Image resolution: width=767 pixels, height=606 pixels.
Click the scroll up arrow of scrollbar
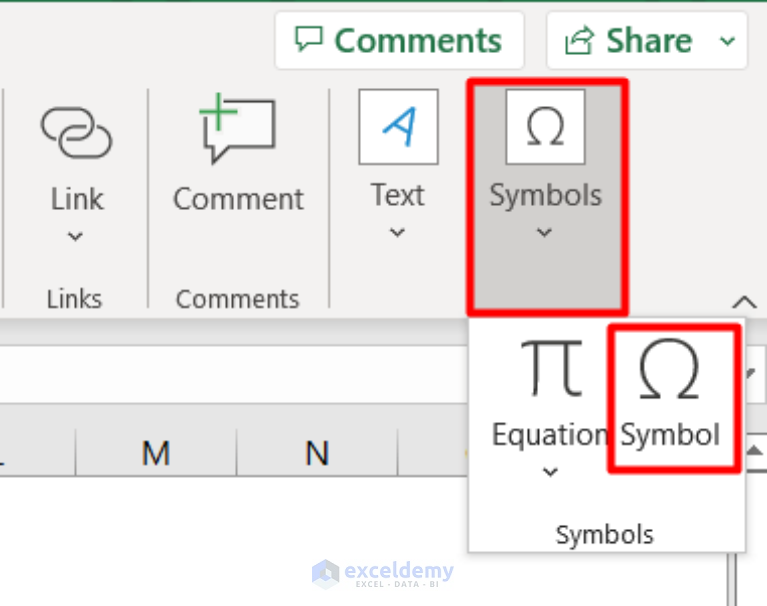[x=755, y=451]
